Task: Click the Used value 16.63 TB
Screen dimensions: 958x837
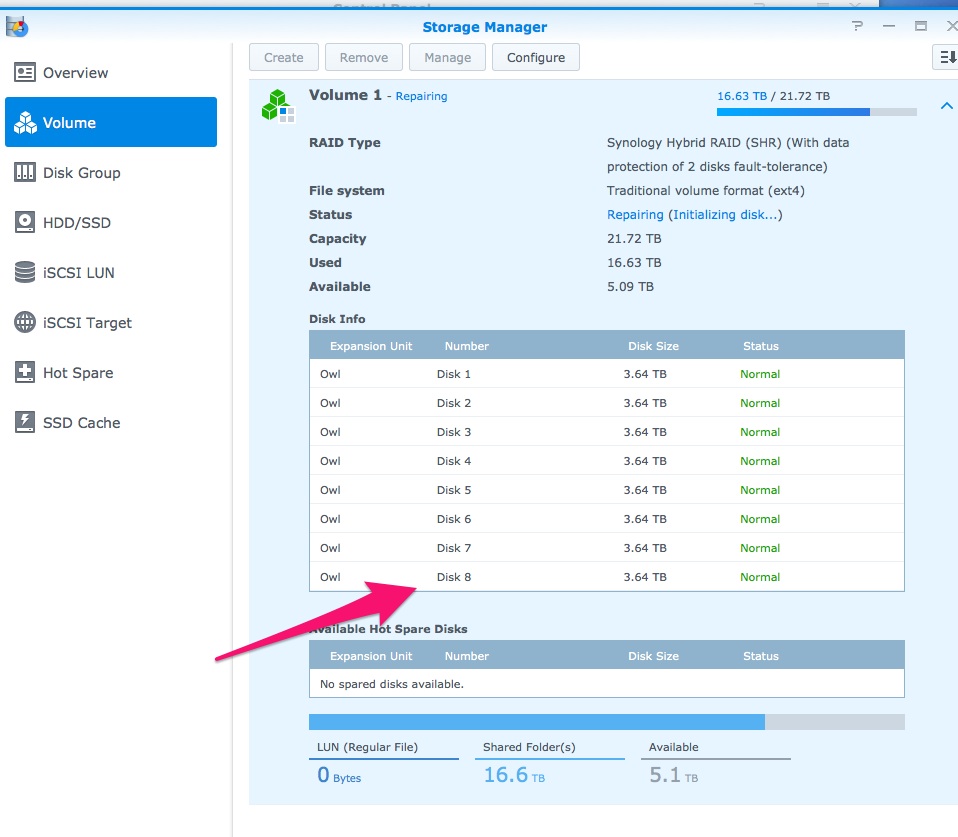Action: tap(634, 263)
